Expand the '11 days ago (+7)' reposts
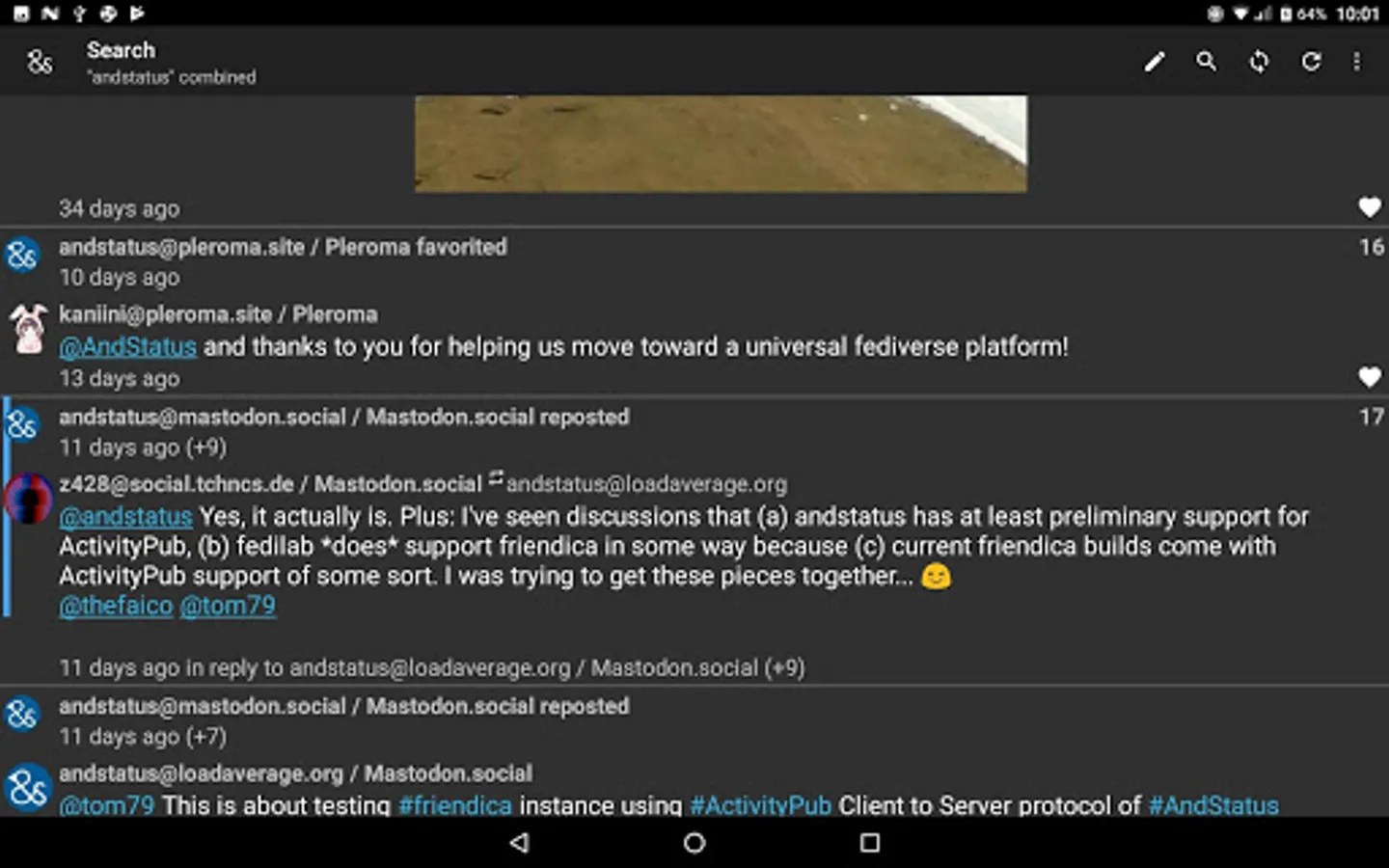 coord(143,737)
